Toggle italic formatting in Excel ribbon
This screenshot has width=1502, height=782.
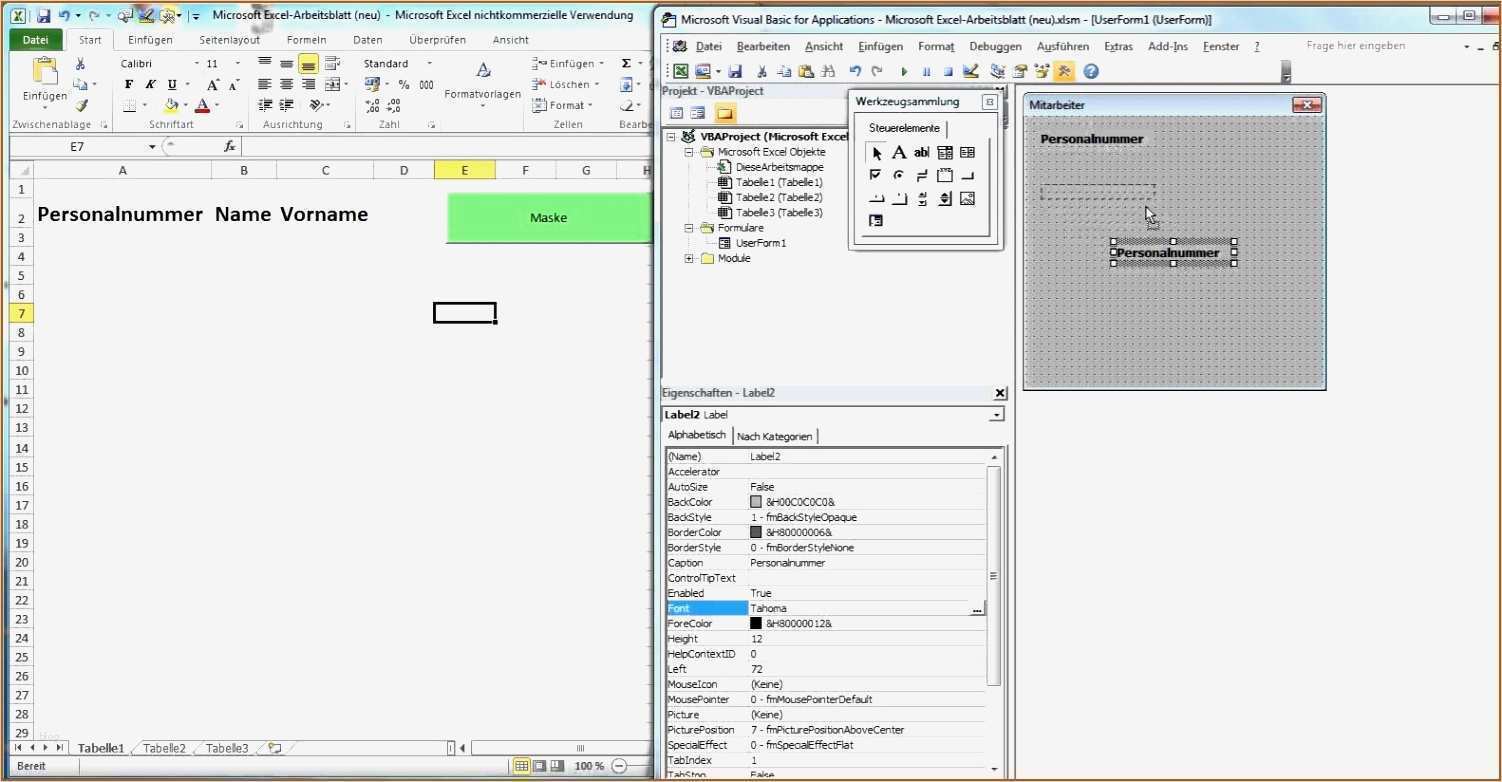pos(151,85)
